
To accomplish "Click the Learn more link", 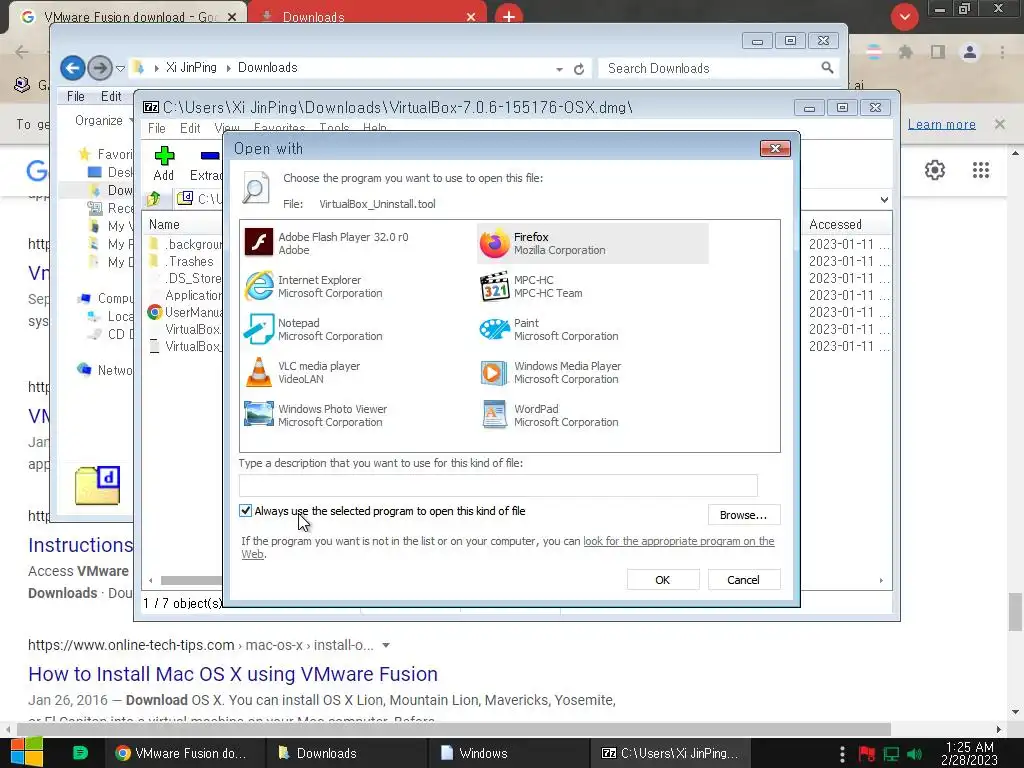I will point(941,124).
